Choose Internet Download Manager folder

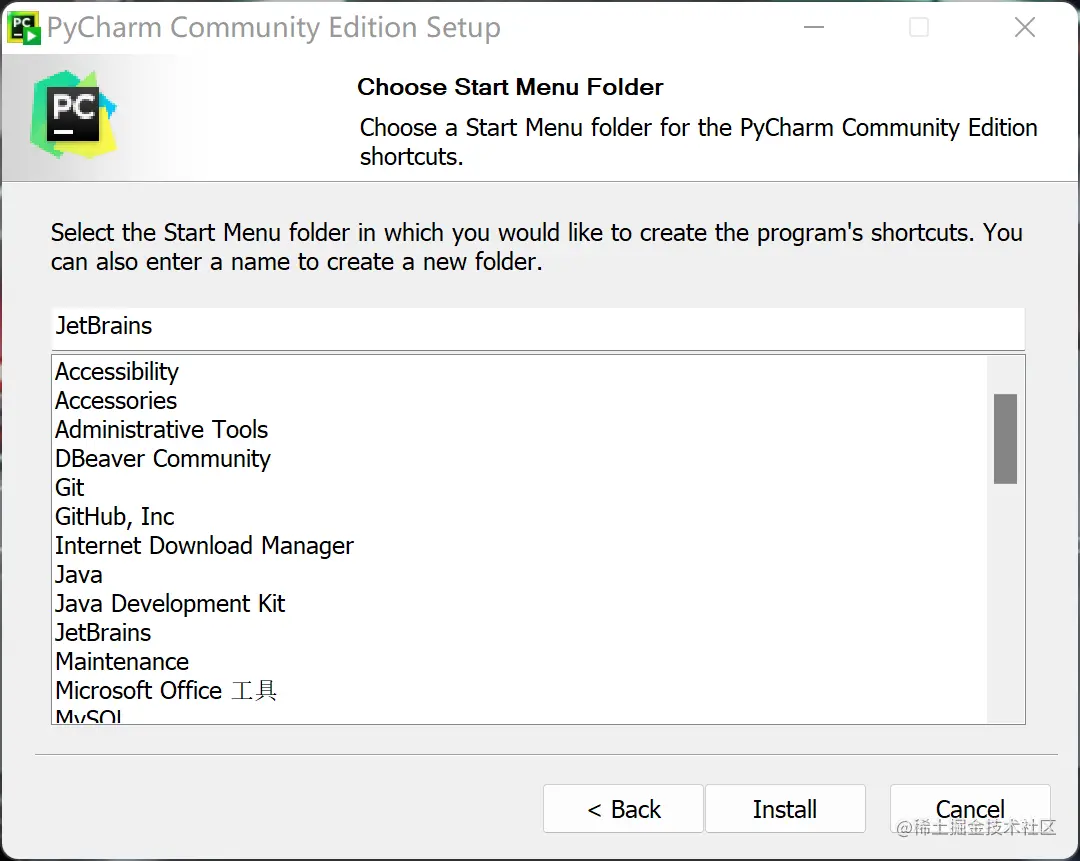pyautogui.click(x=204, y=546)
